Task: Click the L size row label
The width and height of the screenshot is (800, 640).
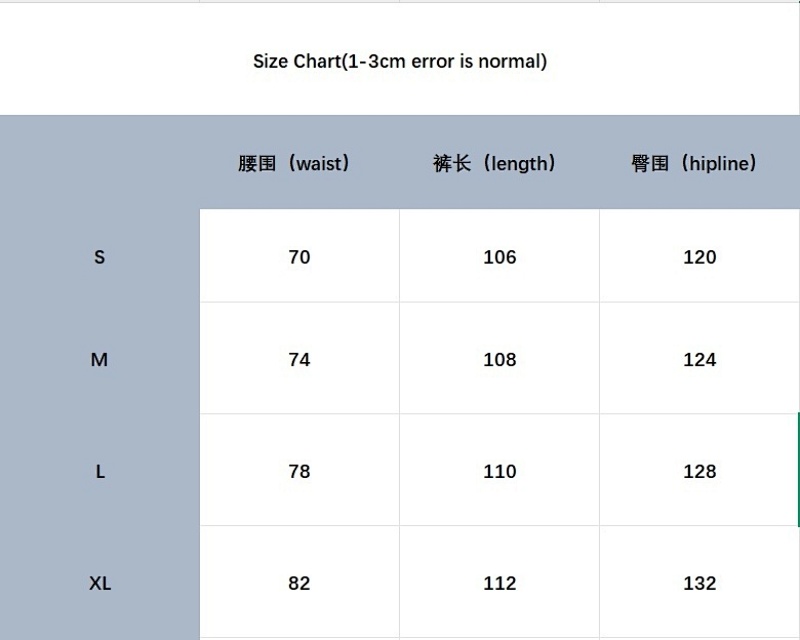Action: 100,471
